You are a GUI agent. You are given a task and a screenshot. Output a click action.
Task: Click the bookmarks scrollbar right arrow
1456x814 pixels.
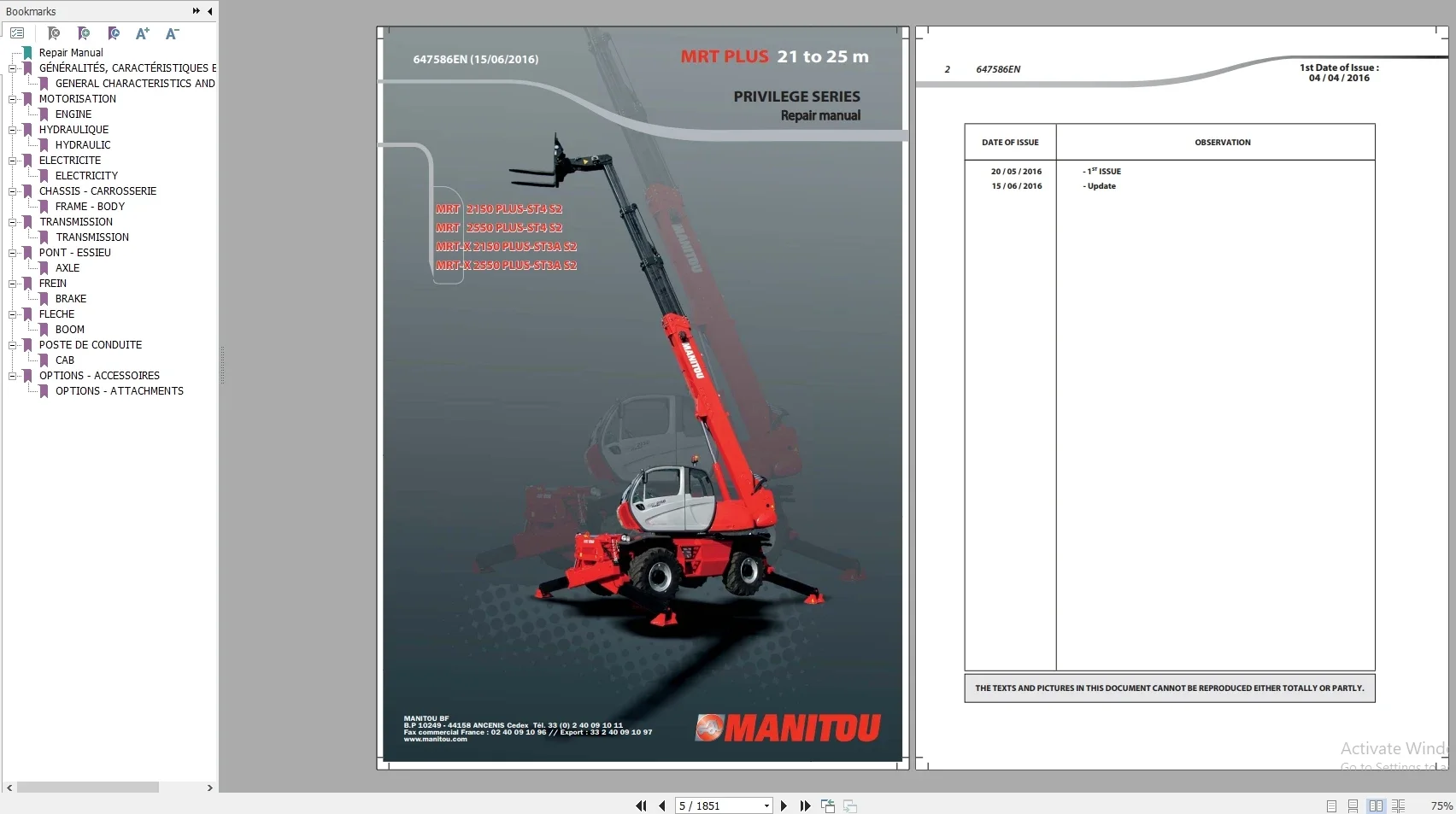pyautogui.click(x=210, y=788)
